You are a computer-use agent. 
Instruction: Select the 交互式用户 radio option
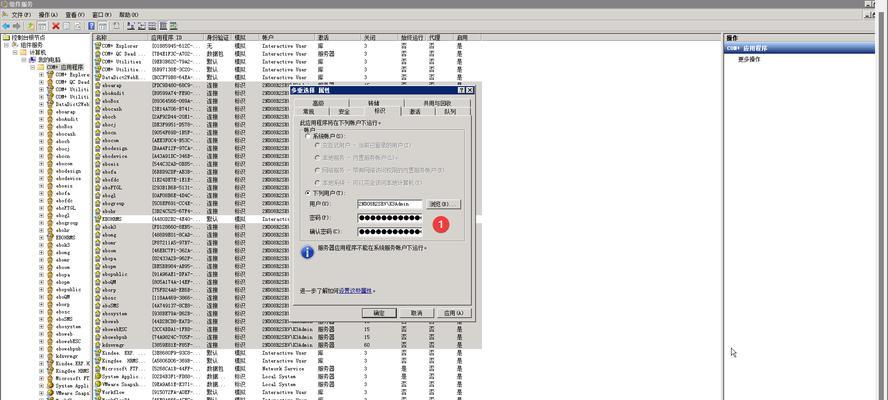click(x=318, y=146)
